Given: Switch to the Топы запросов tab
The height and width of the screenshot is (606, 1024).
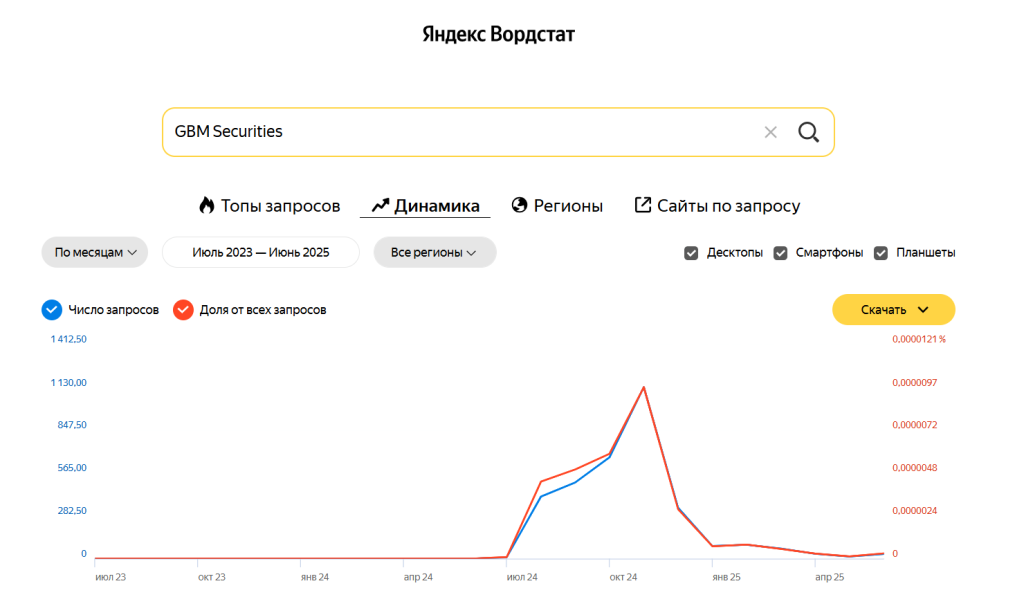Looking at the screenshot, I should pyautogui.click(x=280, y=206).
